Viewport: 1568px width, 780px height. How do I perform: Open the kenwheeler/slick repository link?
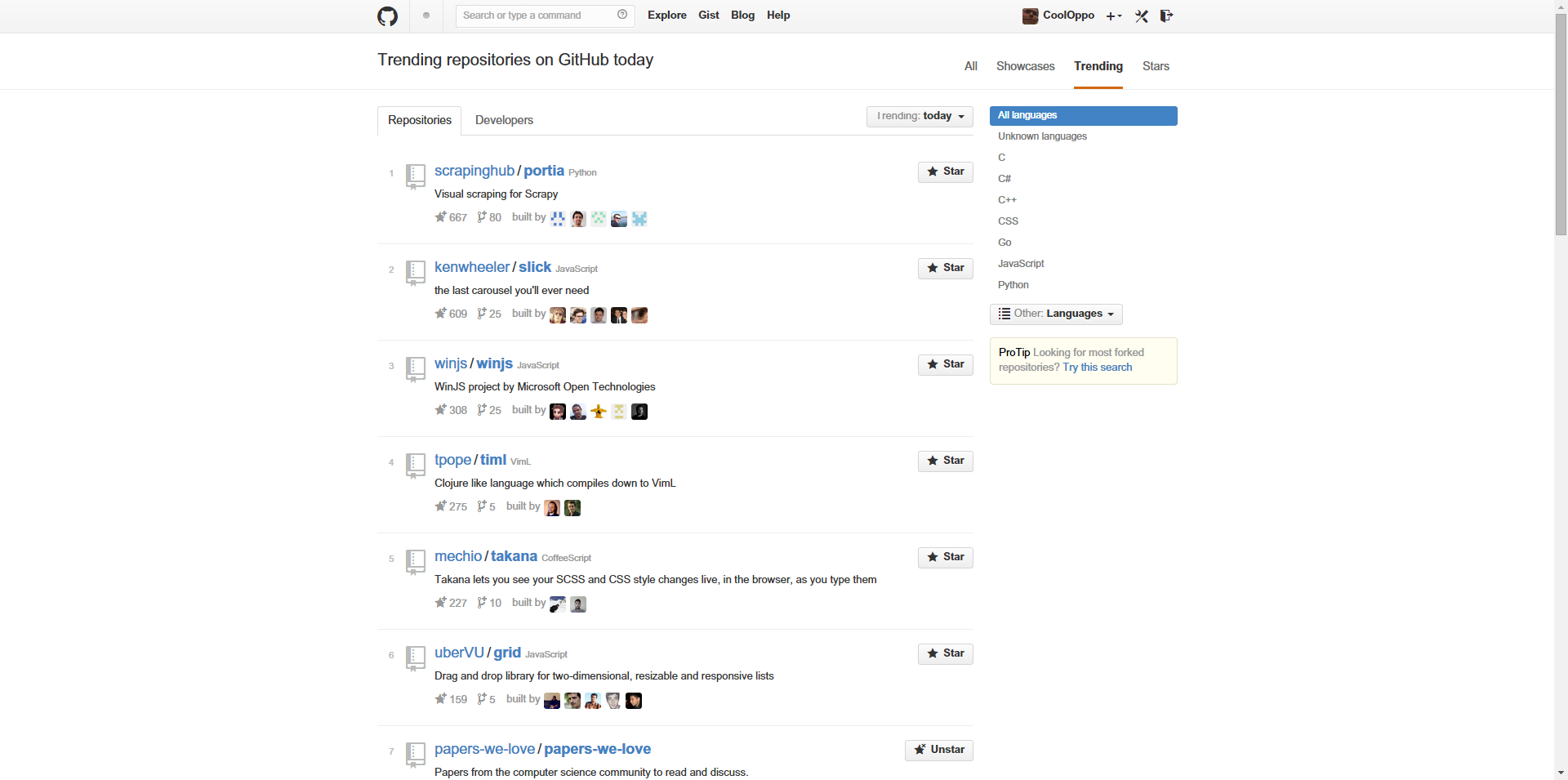tap(492, 267)
